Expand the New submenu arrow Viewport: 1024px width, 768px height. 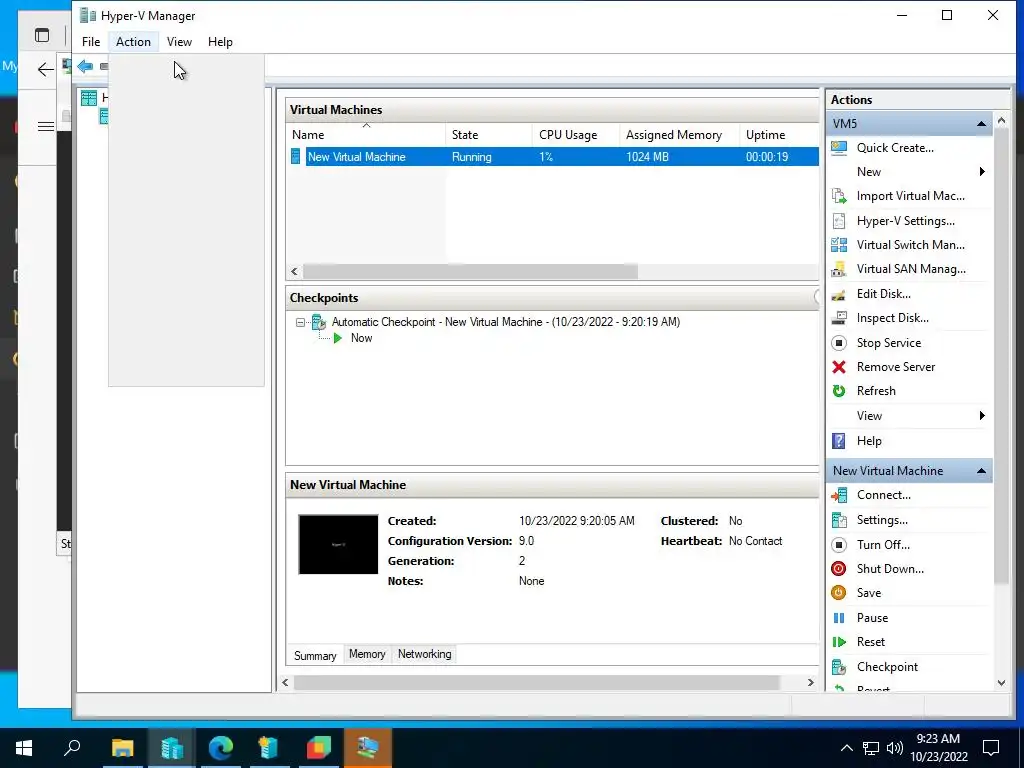(982, 172)
